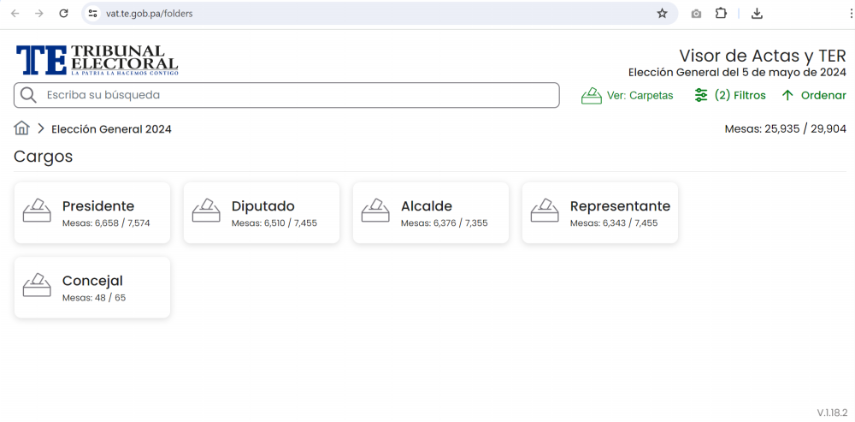The image size is (855, 422).
Task: Open Elección General 2024 breadcrumb
Action: (111, 129)
